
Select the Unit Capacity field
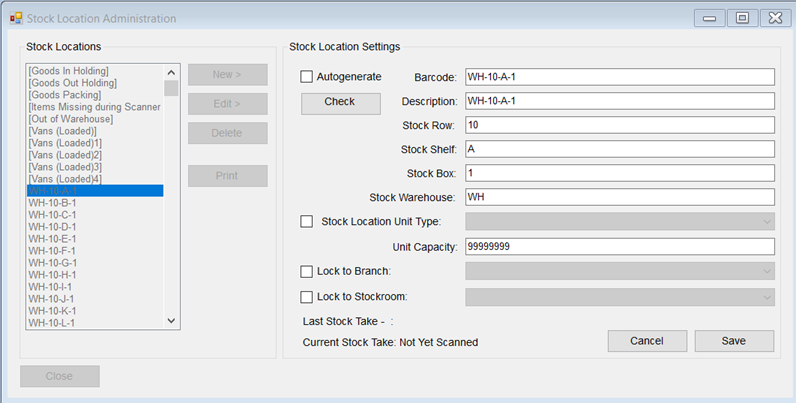coord(620,246)
